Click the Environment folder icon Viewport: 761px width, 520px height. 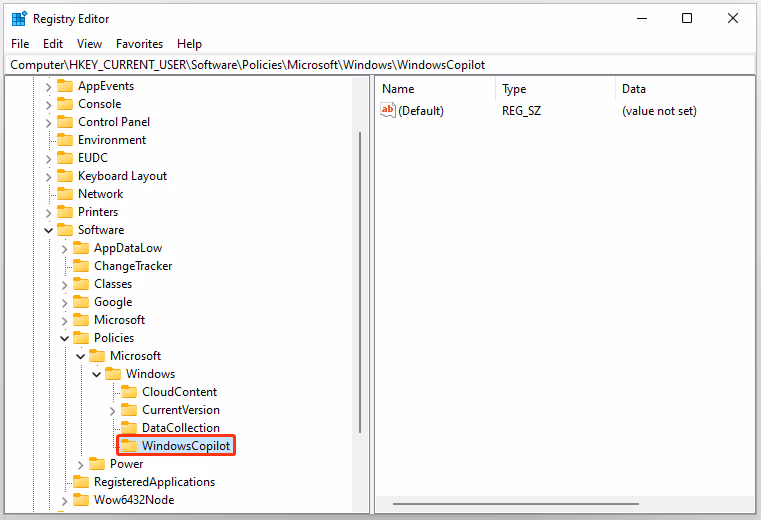(65, 140)
